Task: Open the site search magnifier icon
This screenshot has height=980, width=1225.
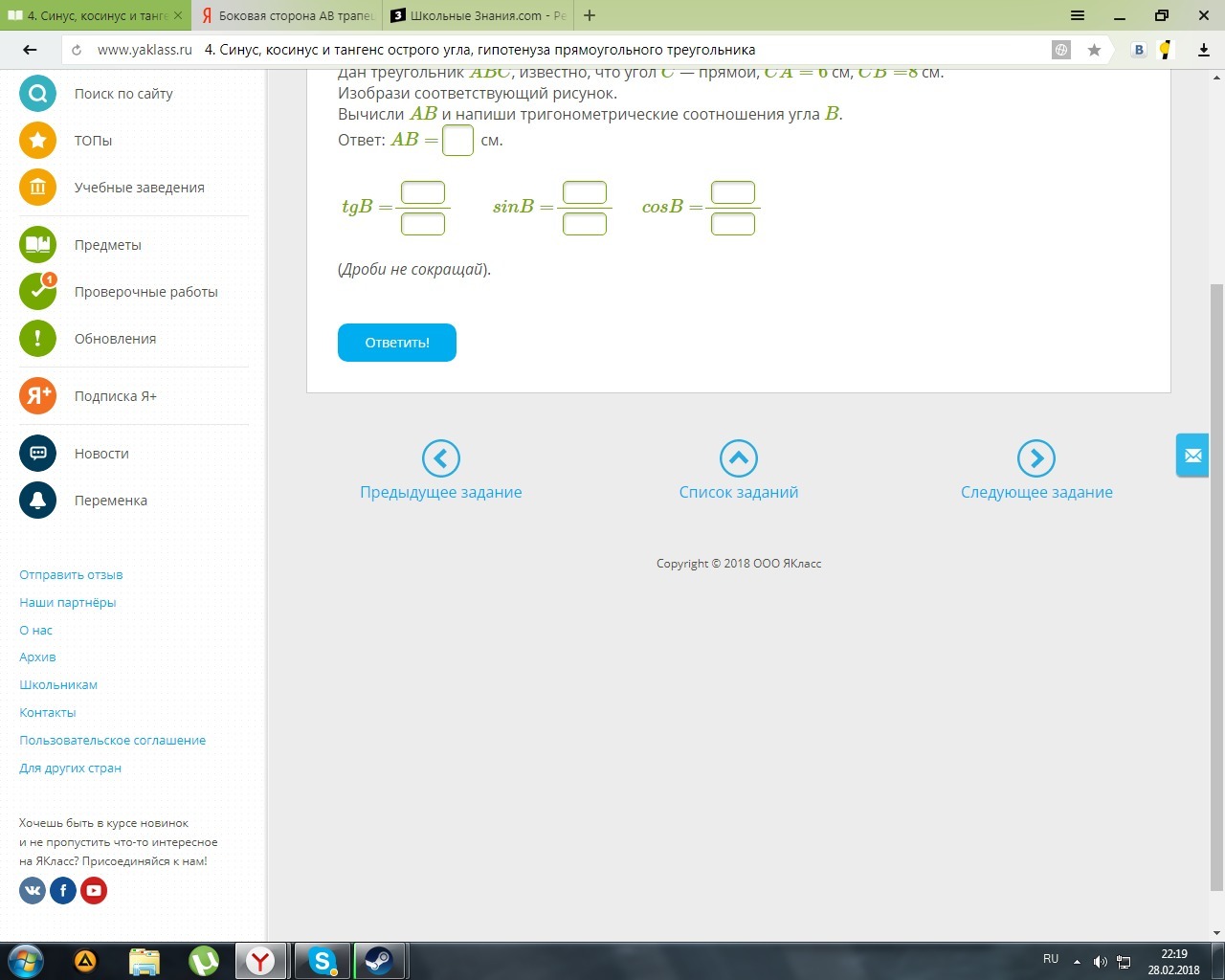Action: tap(37, 94)
